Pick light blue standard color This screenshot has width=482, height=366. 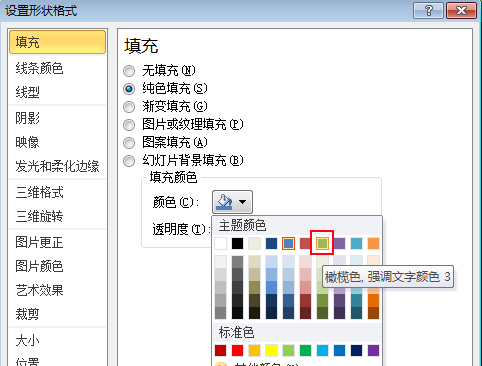[322, 351]
